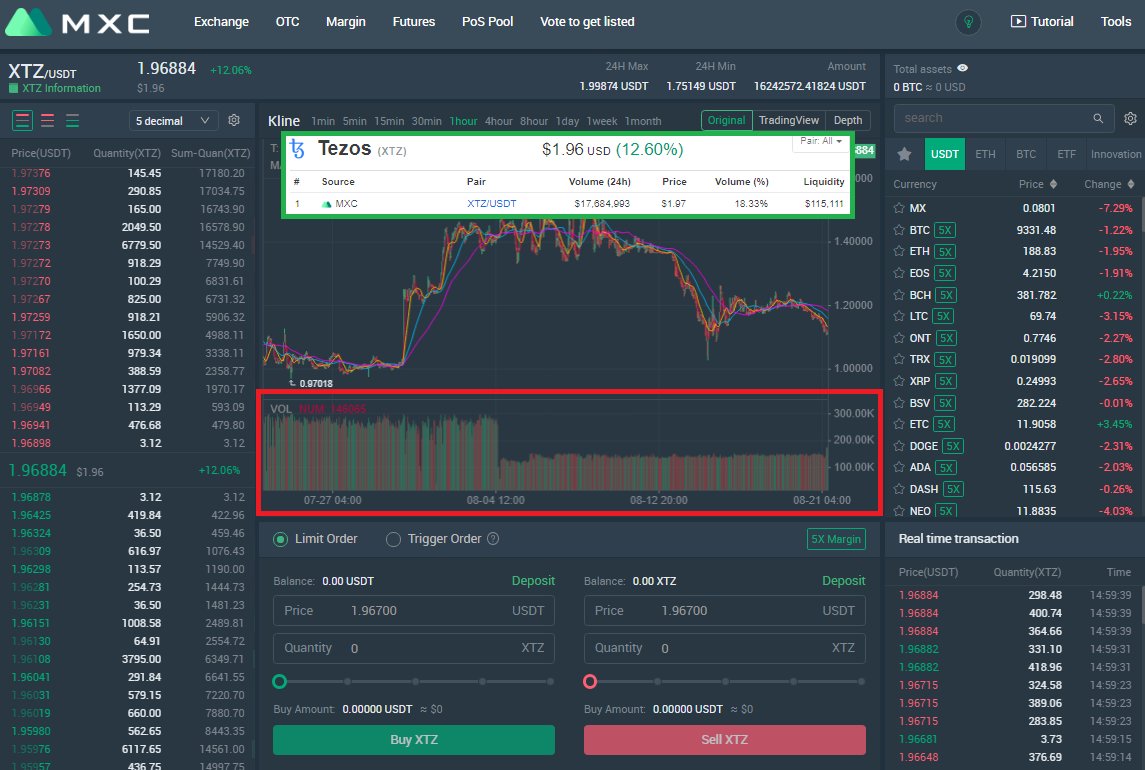The image size is (1145, 770).
Task: Click the buy Quantity input field
Action: [x=414, y=649]
